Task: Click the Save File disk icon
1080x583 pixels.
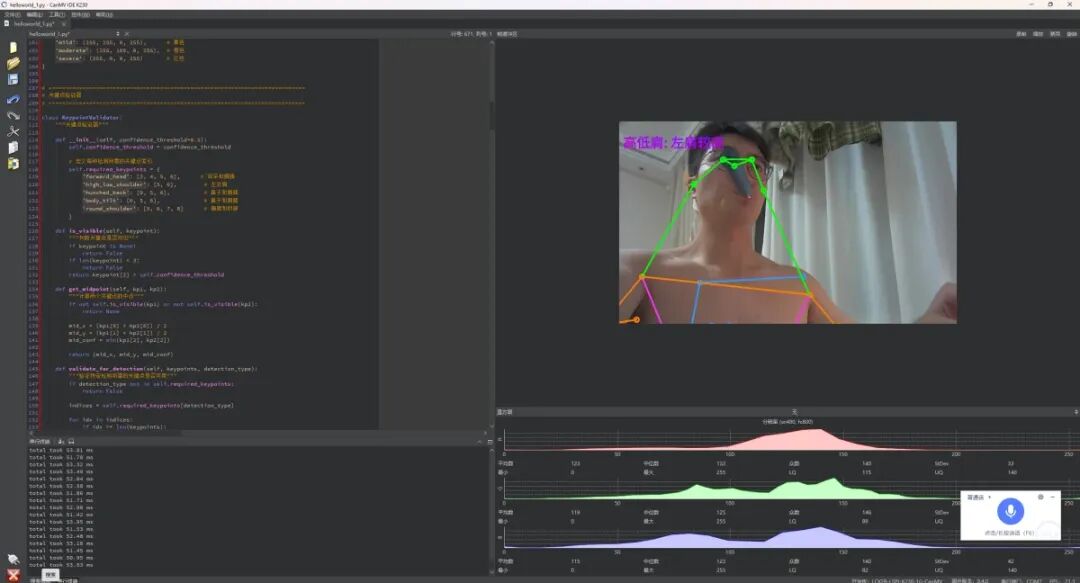Action: [13, 80]
